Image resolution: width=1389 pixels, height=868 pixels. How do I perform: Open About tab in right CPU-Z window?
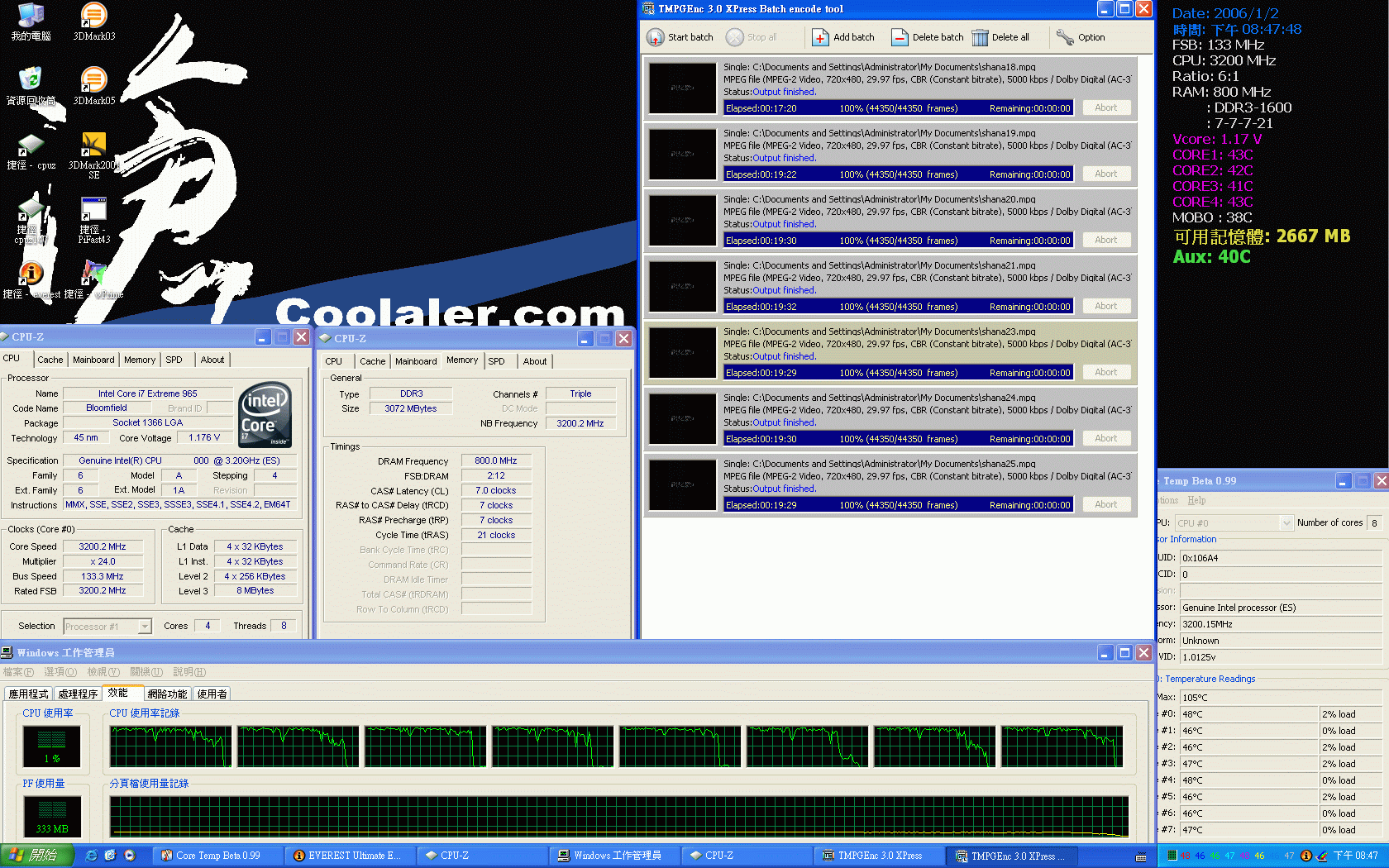(x=535, y=361)
